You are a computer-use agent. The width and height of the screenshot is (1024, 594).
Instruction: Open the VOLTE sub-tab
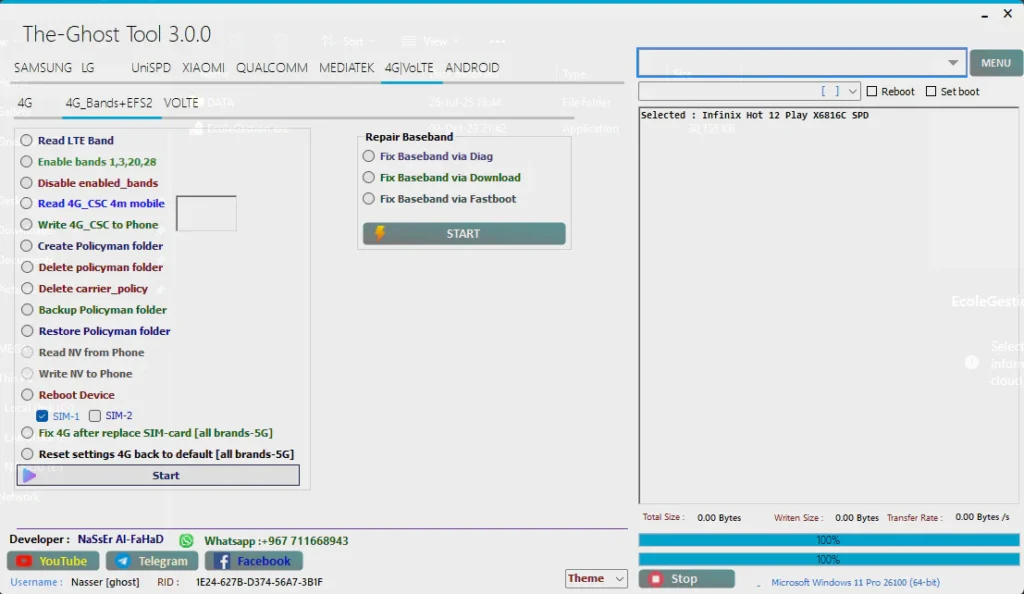tap(181, 103)
